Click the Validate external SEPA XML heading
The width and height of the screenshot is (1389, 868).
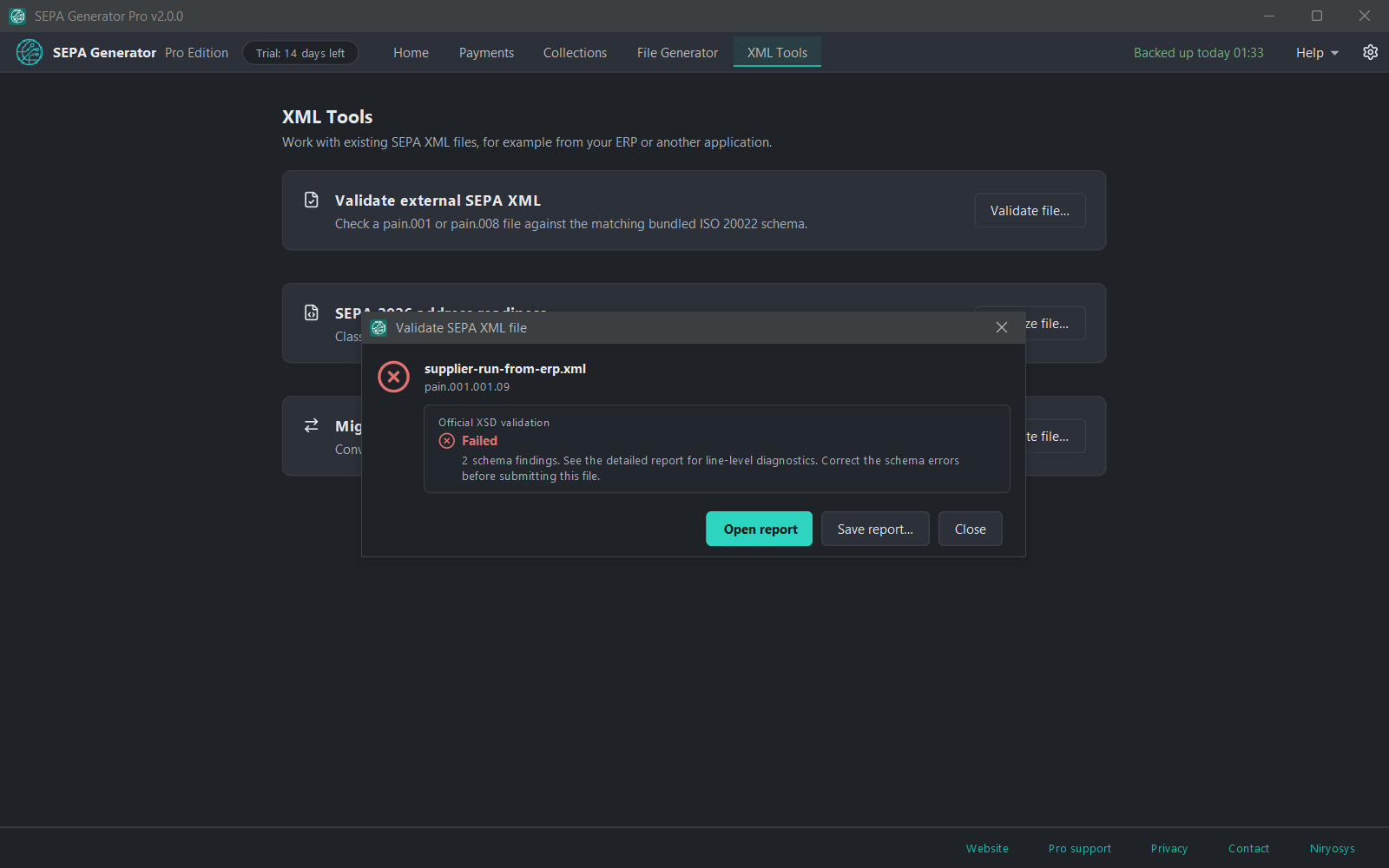438,201
